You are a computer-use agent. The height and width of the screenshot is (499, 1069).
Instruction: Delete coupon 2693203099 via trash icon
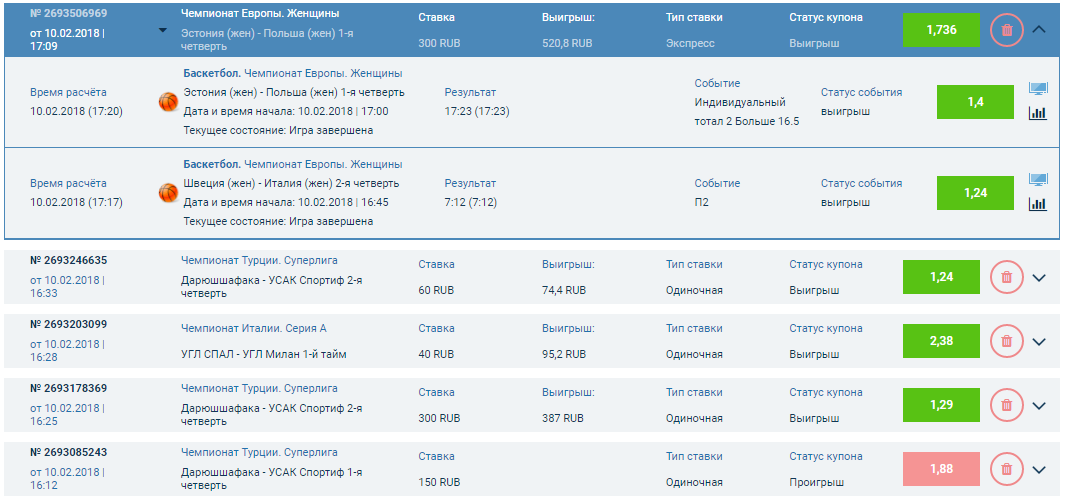[x=1006, y=341]
